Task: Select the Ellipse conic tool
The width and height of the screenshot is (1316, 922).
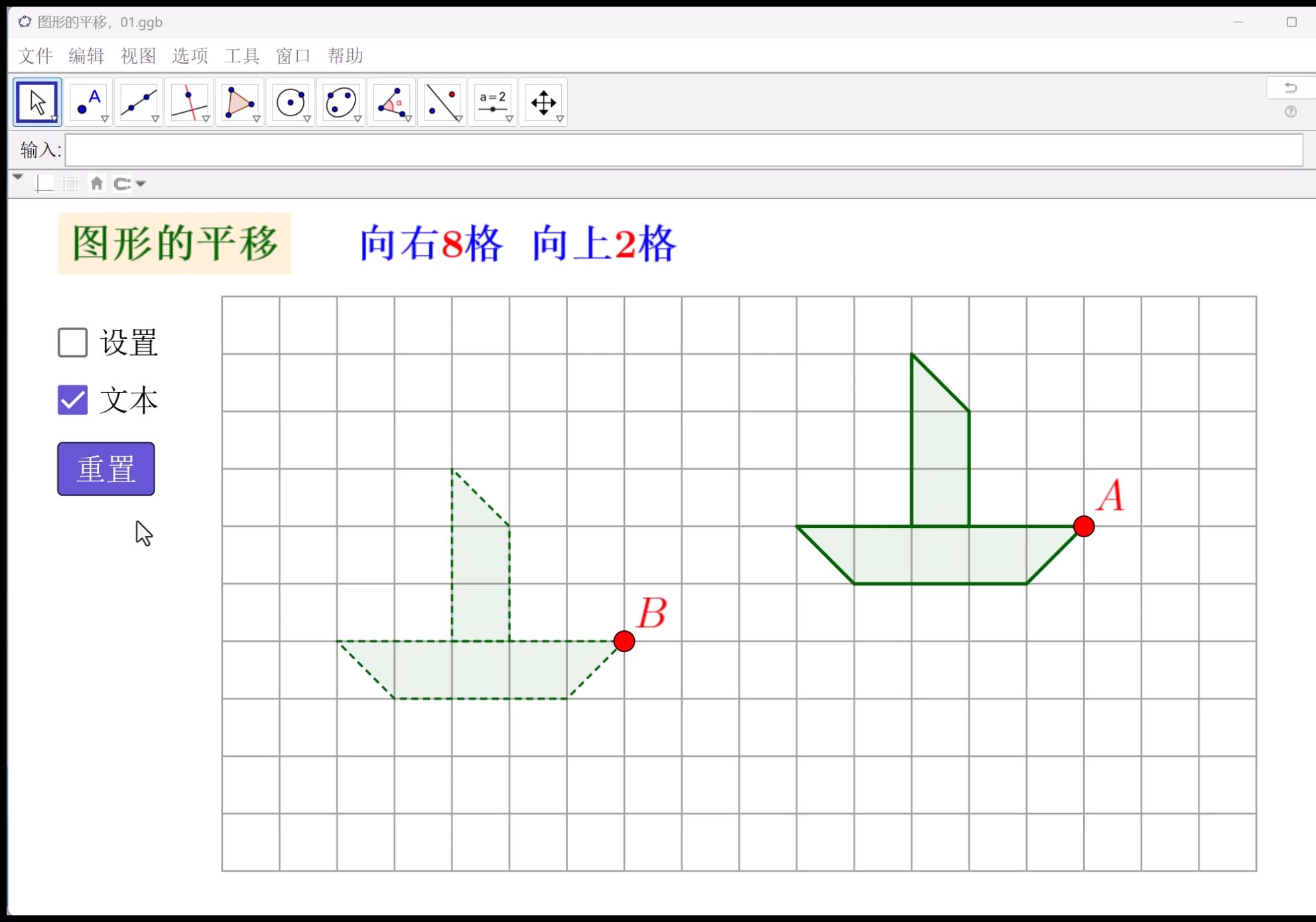Action: coord(341,102)
